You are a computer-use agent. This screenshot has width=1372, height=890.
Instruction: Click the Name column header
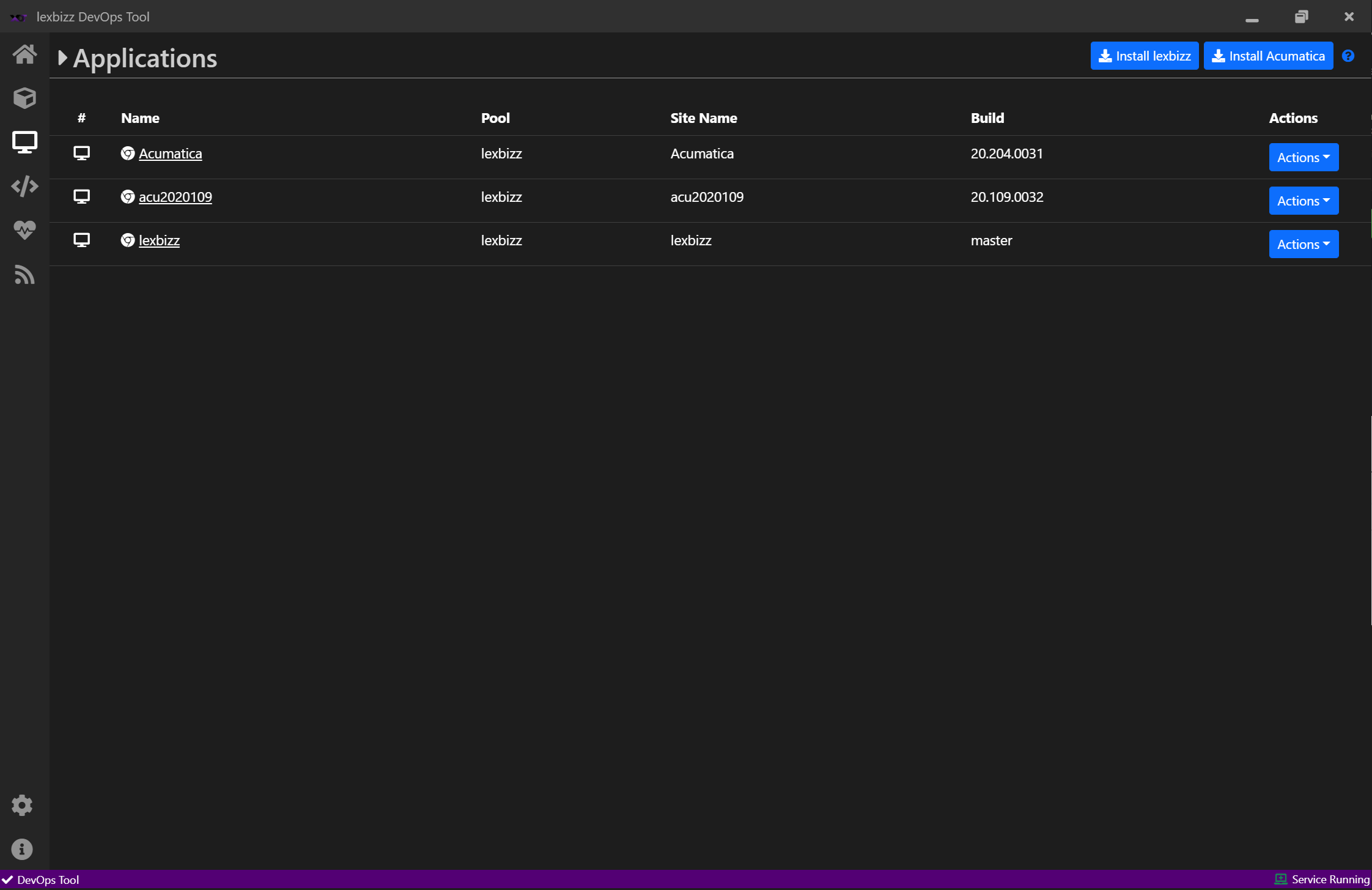(x=140, y=118)
